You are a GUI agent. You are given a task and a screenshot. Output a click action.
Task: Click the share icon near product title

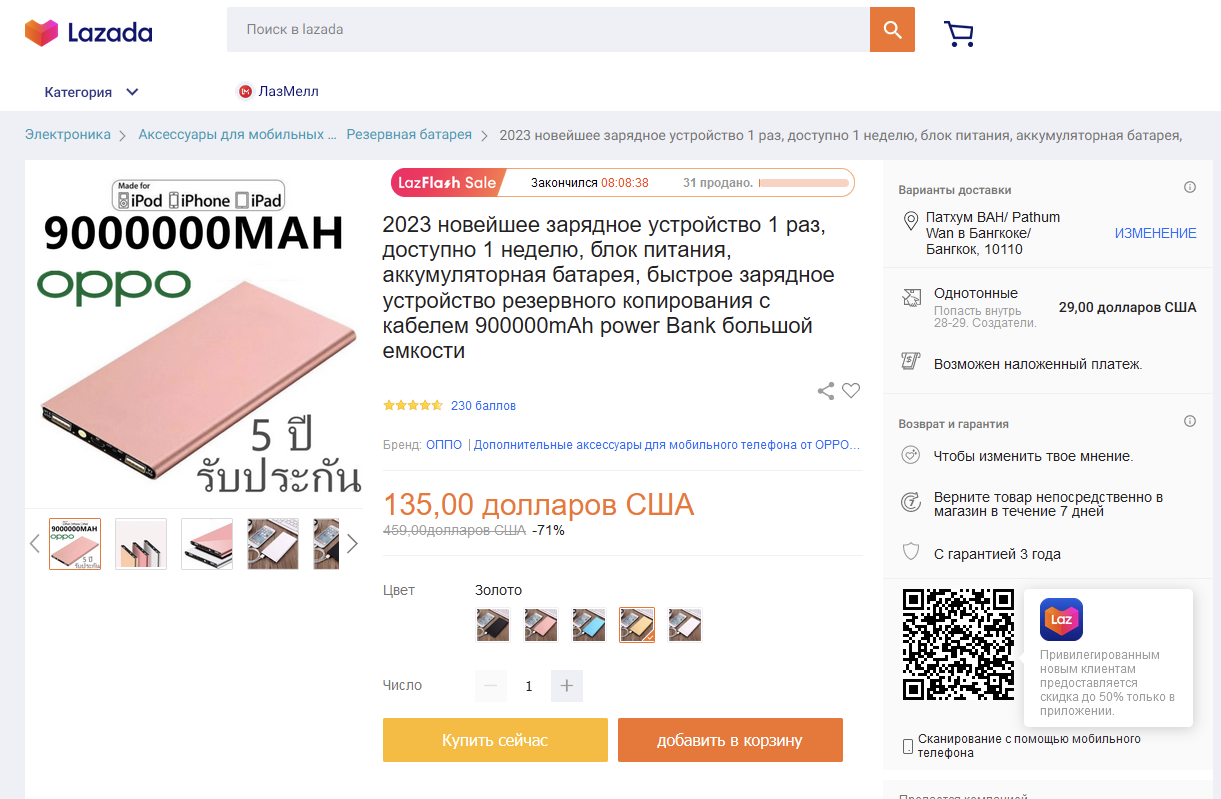click(826, 391)
